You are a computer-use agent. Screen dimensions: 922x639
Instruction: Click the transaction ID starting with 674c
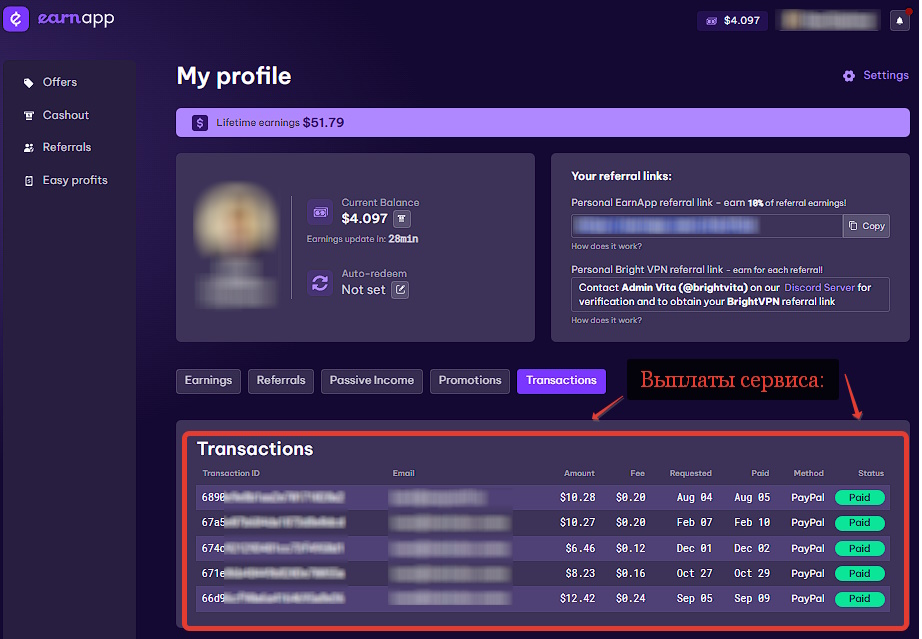coord(273,548)
